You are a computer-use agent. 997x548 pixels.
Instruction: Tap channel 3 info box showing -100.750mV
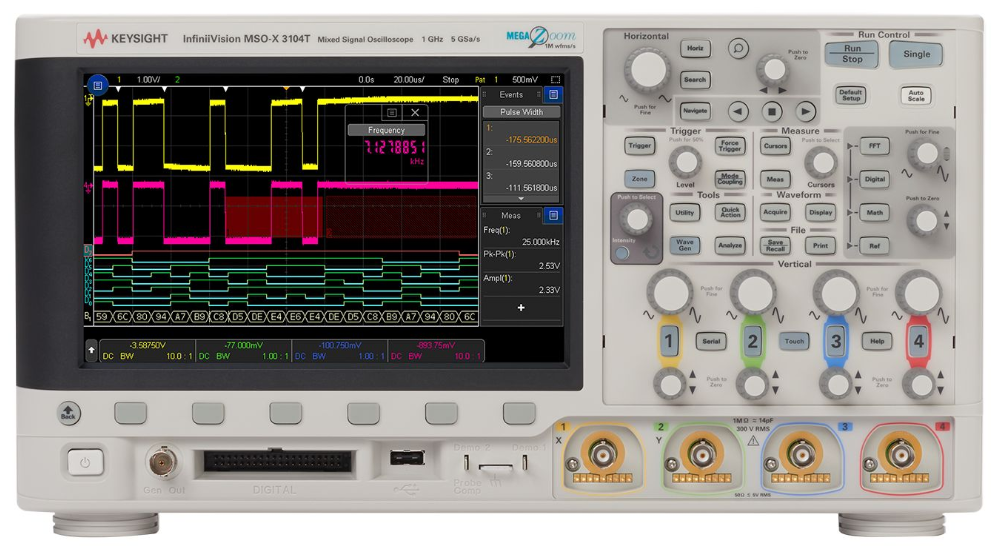(x=340, y=350)
